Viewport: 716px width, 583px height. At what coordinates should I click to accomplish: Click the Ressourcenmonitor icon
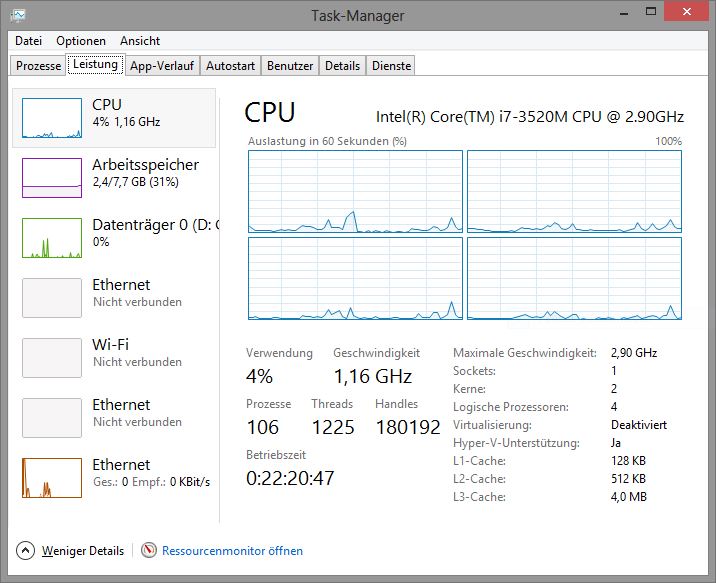[x=149, y=550]
